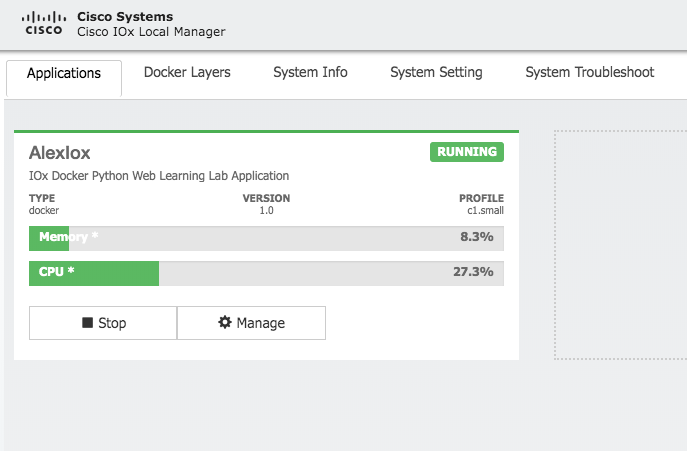Stop the AlexIox application
687x451 pixels.
[103, 323]
